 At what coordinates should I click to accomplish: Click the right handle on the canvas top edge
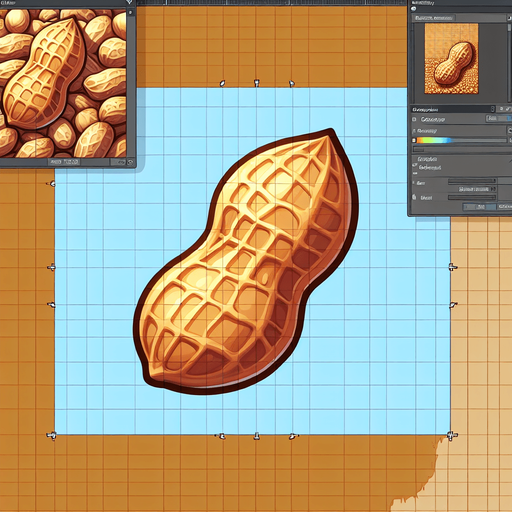(x=291, y=83)
